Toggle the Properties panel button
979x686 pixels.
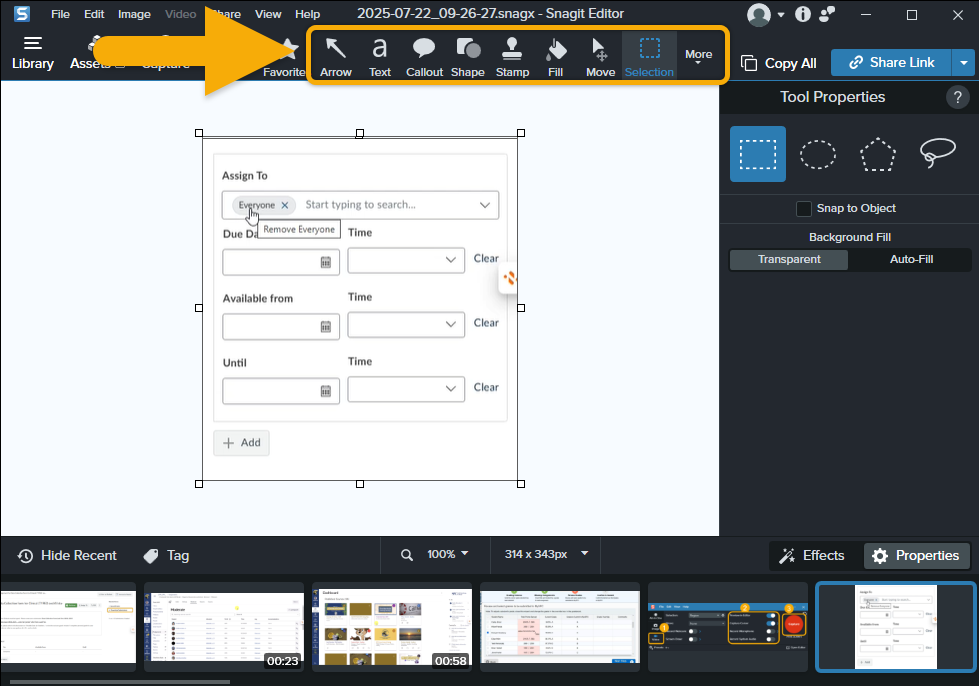(916, 556)
